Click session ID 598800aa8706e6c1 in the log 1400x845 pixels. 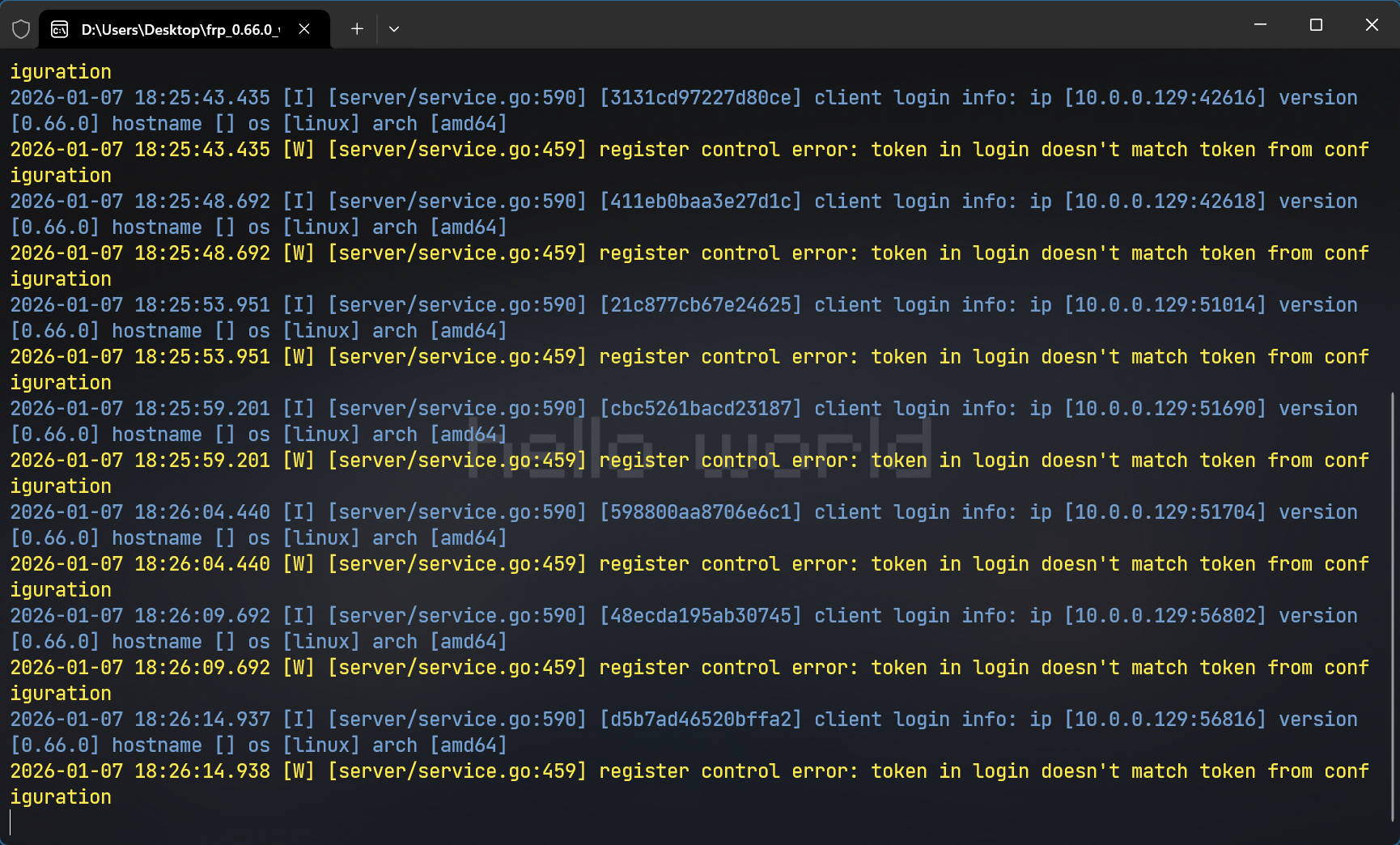(x=700, y=512)
